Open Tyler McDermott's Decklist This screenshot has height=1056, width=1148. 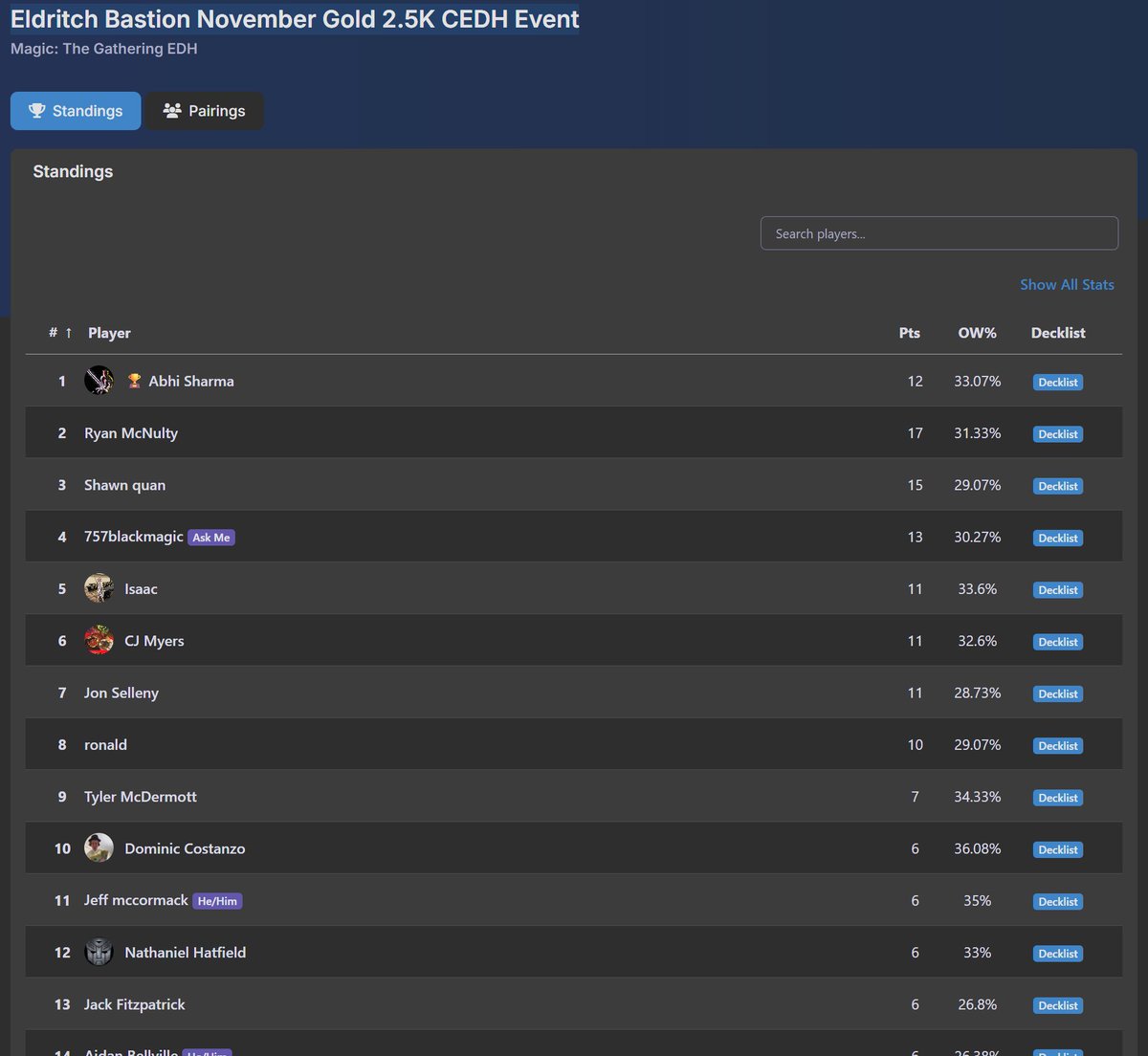pos(1058,798)
